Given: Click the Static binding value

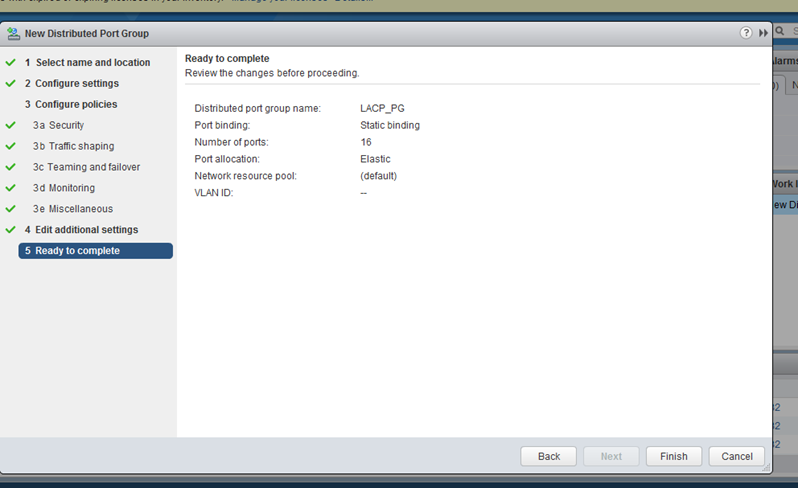Looking at the screenshot, I should tap(390, 125).
